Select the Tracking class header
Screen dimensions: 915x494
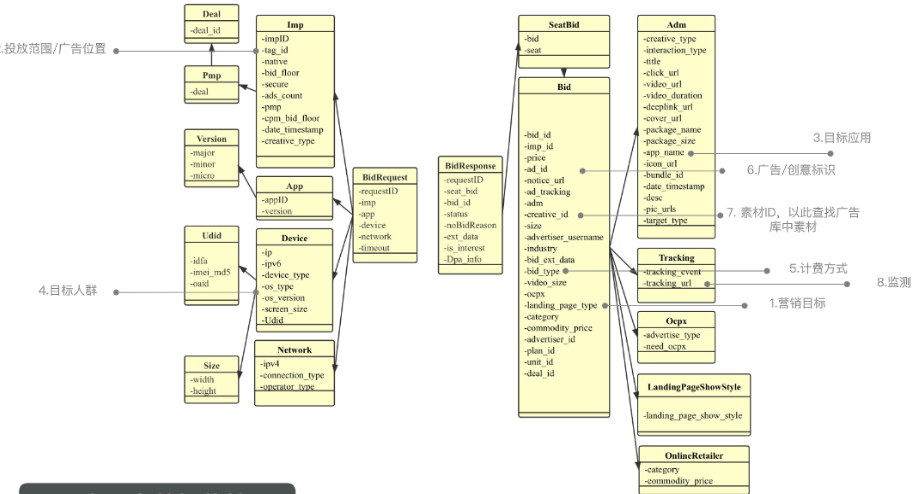click(x=676, y=258)
